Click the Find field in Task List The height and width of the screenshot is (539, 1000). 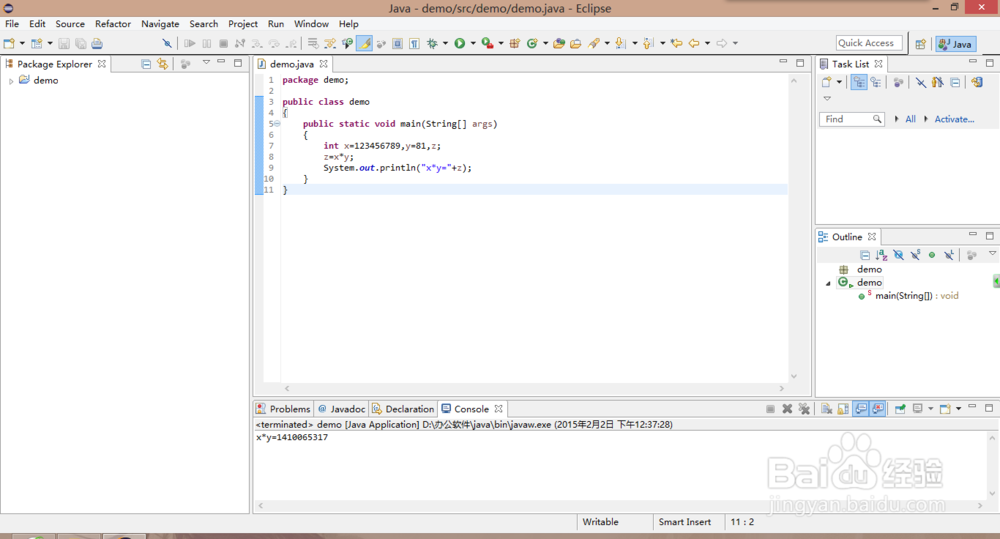[851, 119]
